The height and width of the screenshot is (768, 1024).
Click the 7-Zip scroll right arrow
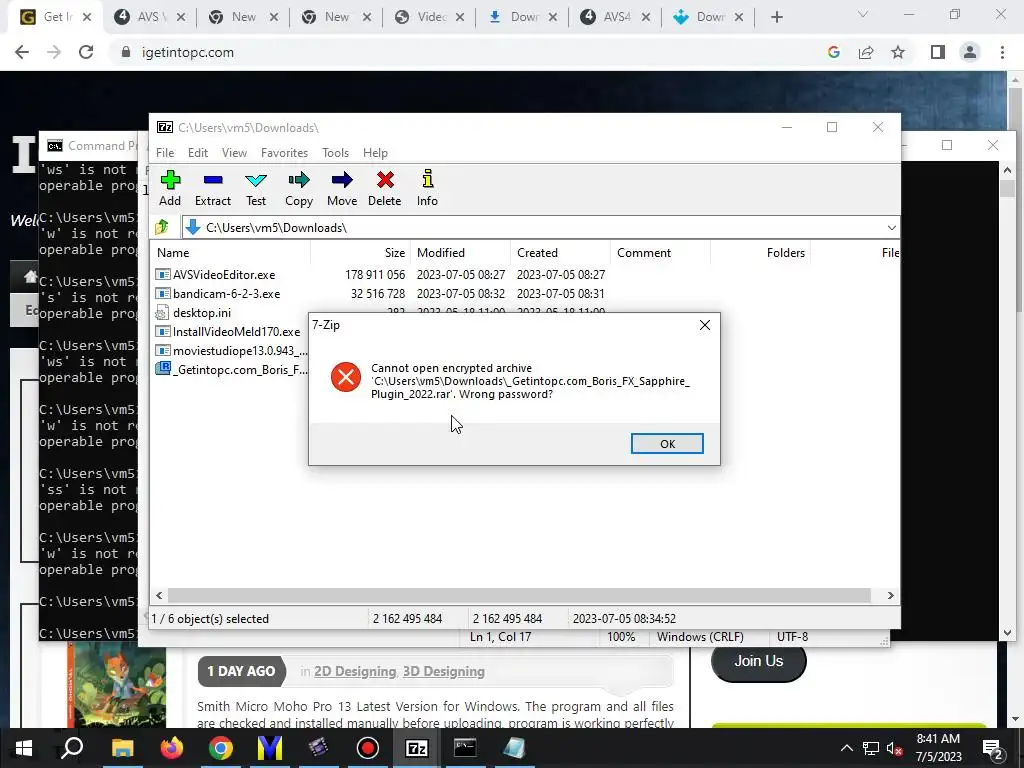[890, 596]
